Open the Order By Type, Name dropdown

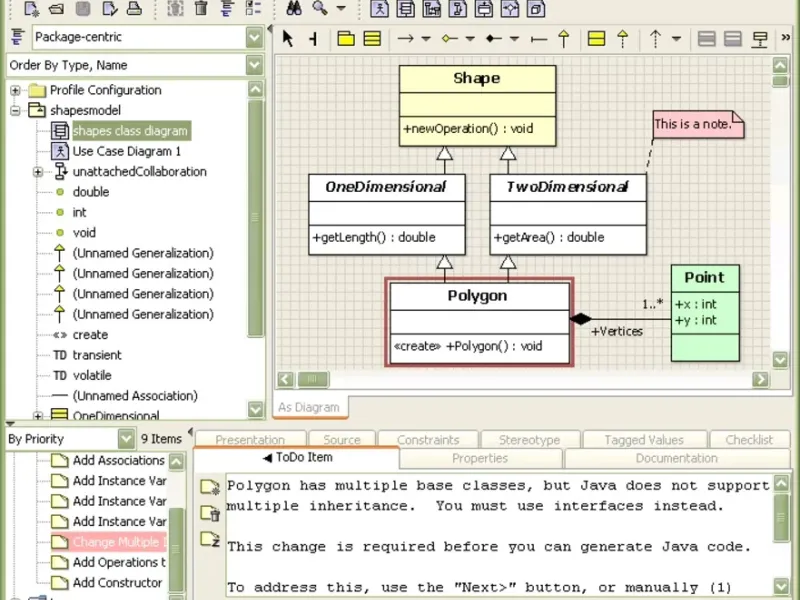point(136,65)
